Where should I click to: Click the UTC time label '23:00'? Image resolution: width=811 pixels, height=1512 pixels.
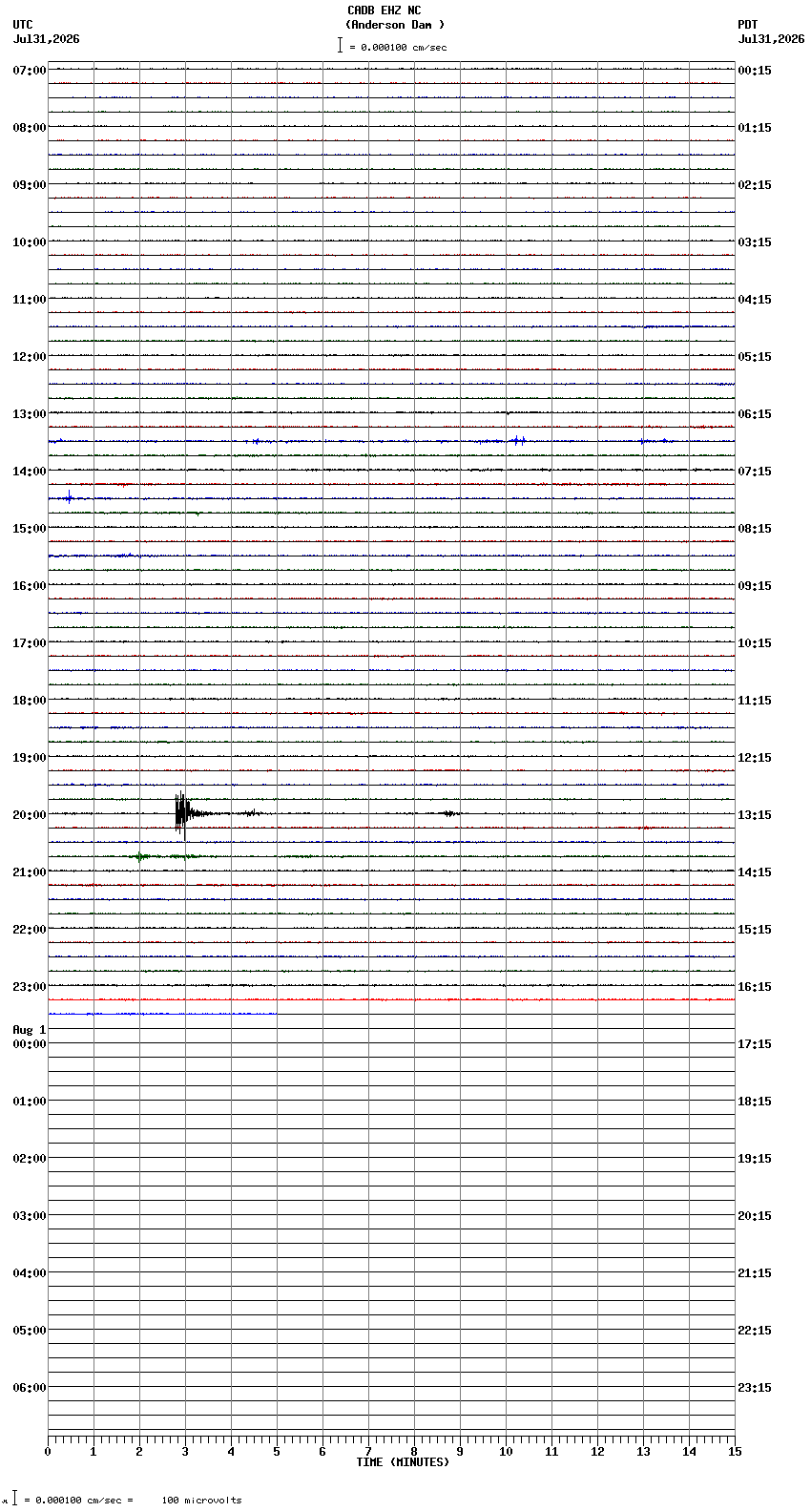pos(30,987)
